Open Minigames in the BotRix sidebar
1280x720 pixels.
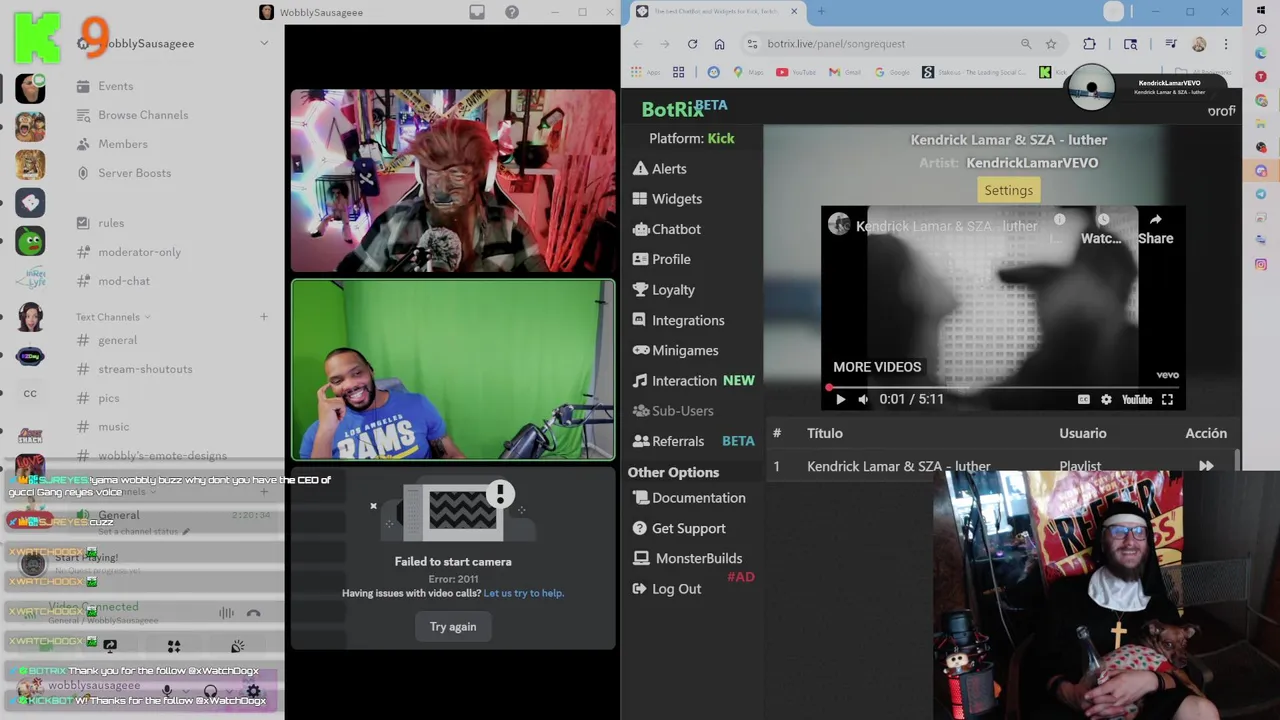(x=676, y=350)
